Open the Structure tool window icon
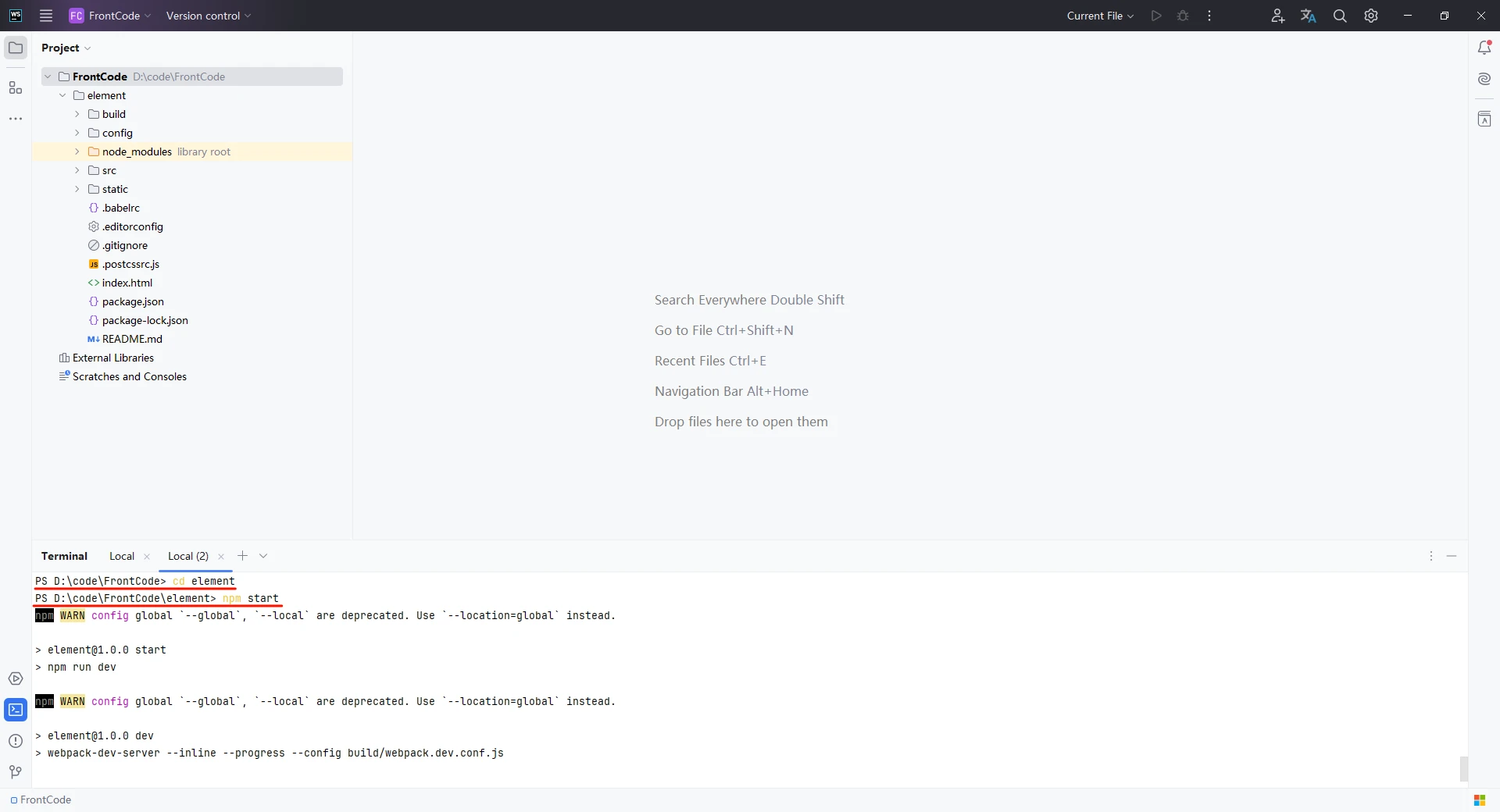The image size is (1500, 812). [16, 87]
